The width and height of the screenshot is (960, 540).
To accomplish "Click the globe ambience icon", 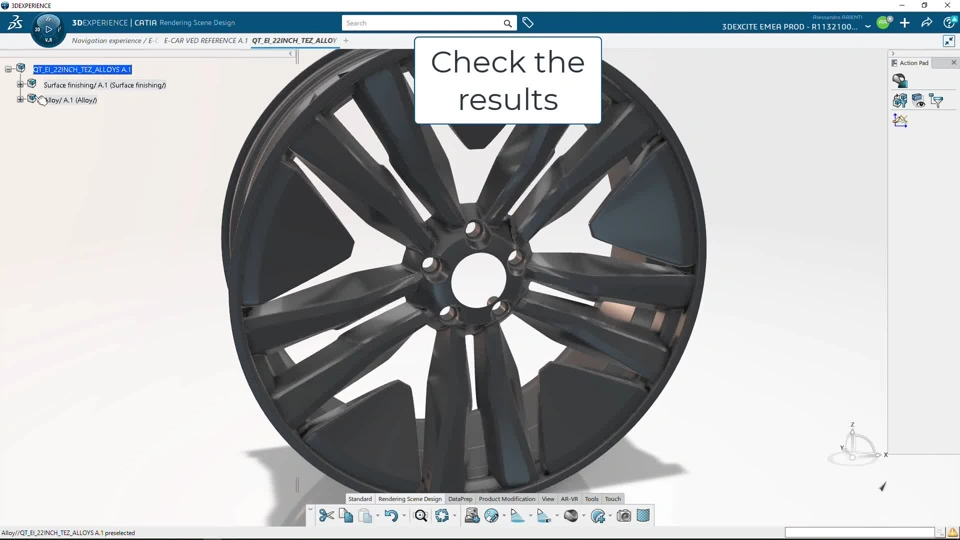I will pyautogui.click(x=491, y=516).
